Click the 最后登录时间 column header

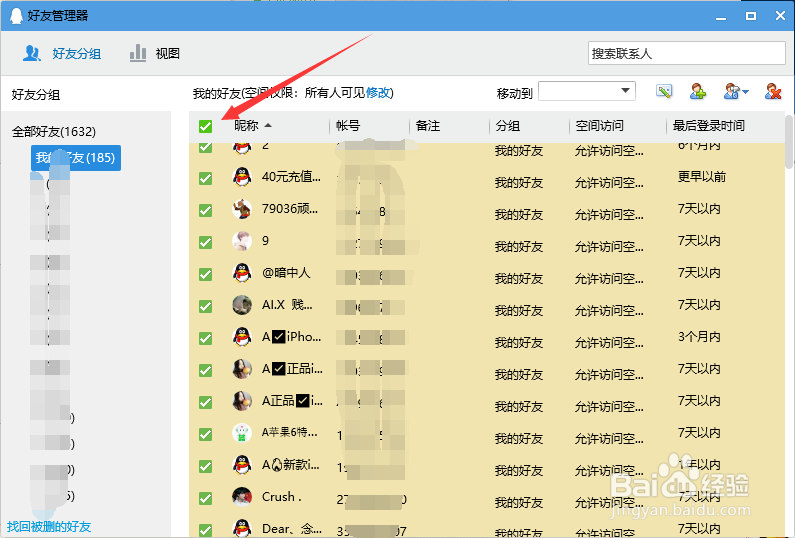[708, 126]
